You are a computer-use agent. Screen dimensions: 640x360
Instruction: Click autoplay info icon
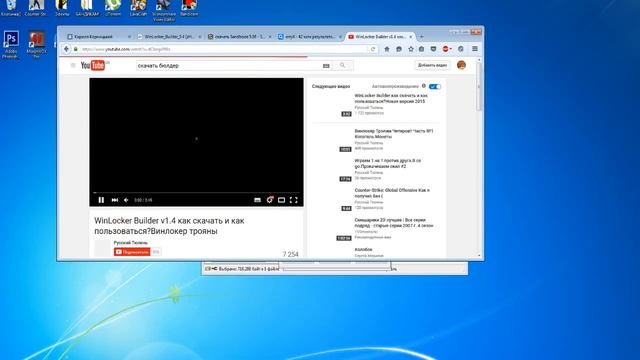424,86
